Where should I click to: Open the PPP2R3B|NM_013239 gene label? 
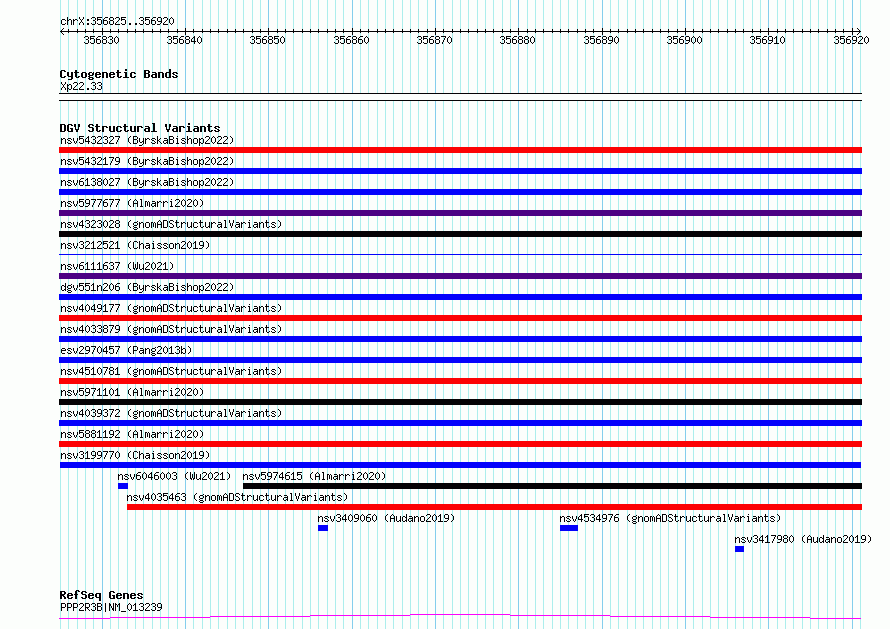click(x=111, y=607)
